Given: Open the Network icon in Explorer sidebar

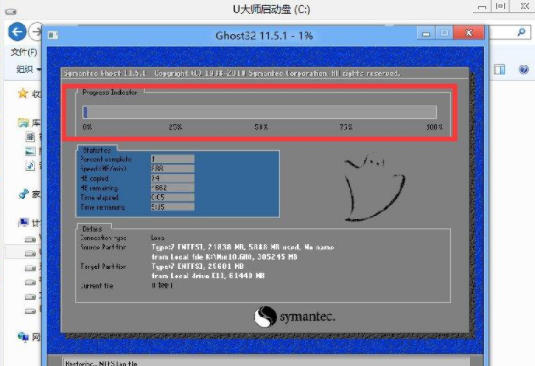Looking at the screenshot, I should pyautogui.click(x=23, y=337).
